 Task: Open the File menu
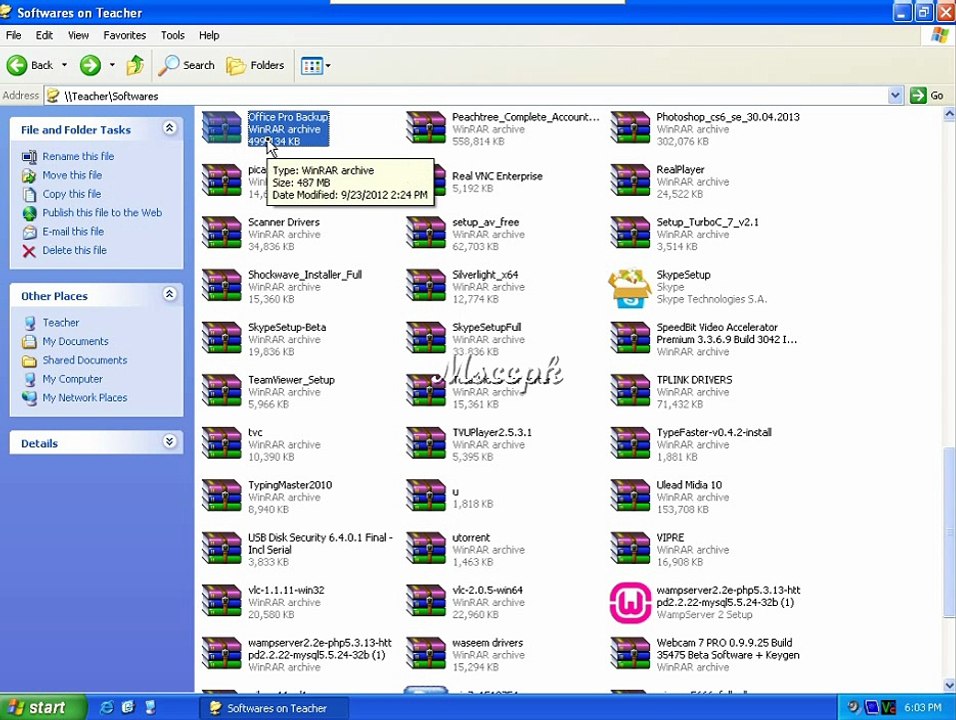(13, 35)
